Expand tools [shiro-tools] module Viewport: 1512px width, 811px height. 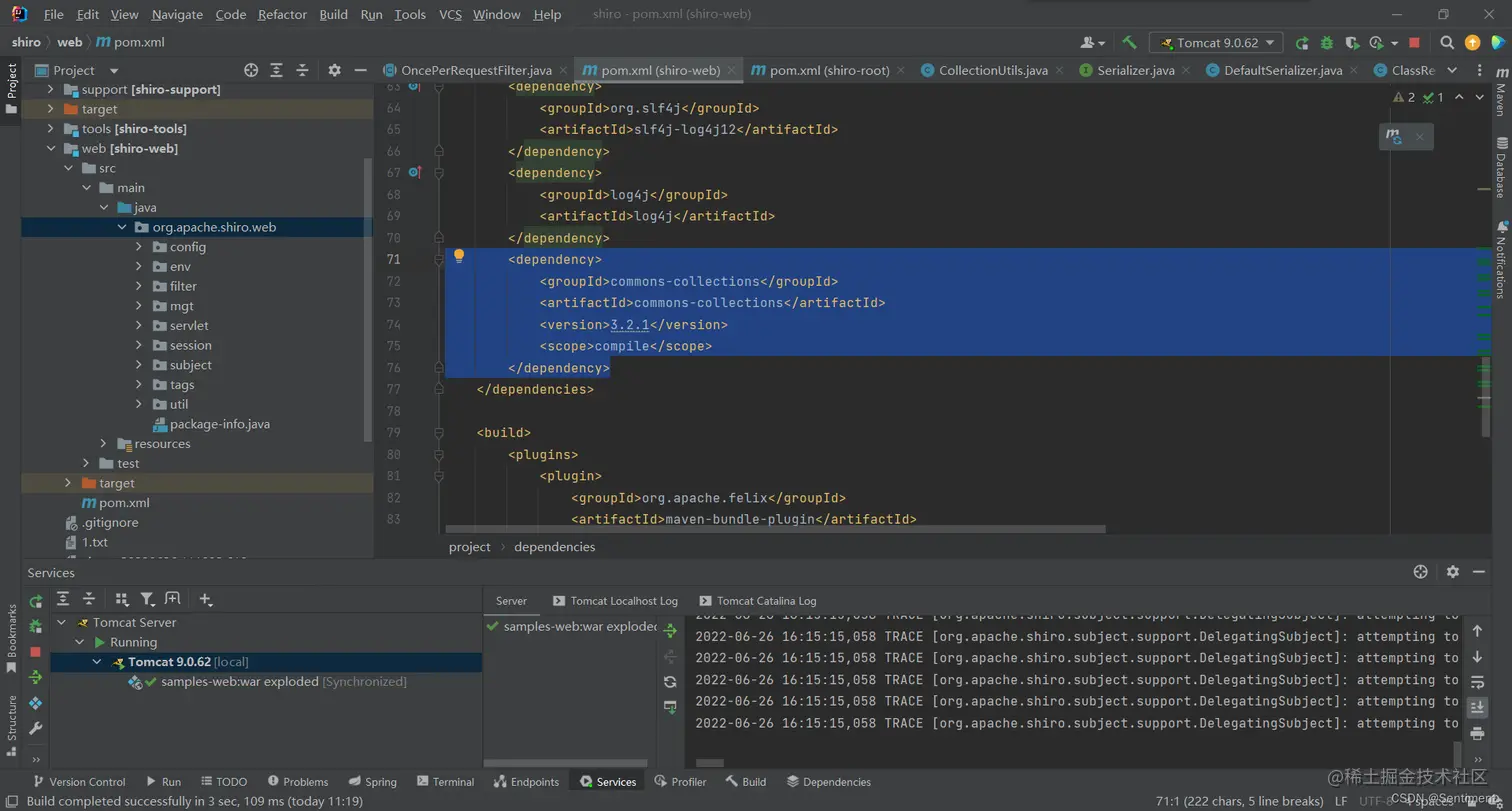pos(51,129)
